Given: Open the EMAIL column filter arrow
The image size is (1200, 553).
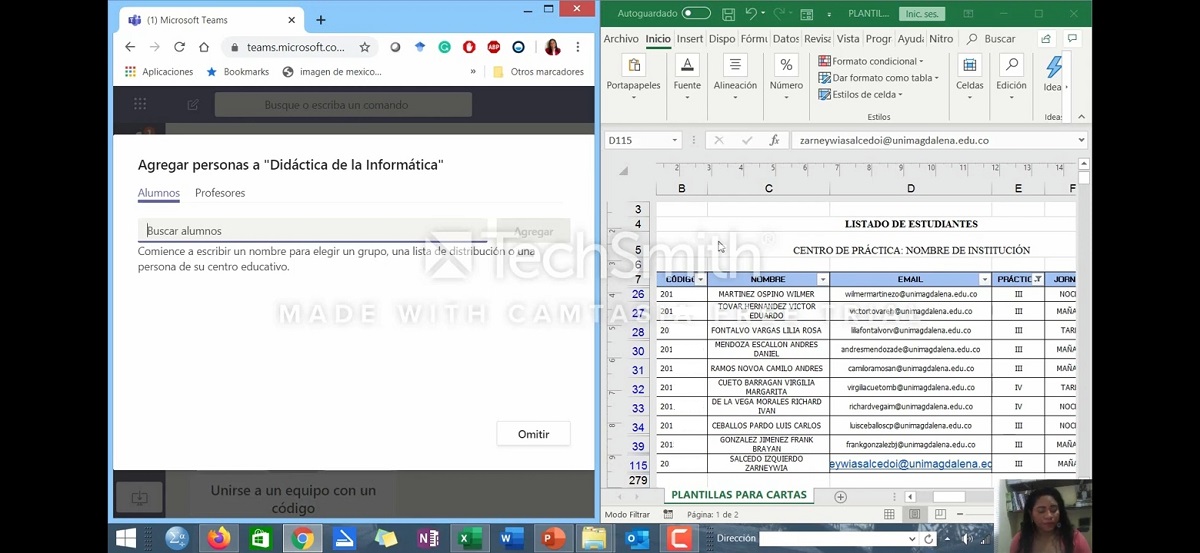Looking at the screenshot, I should 984,279.
